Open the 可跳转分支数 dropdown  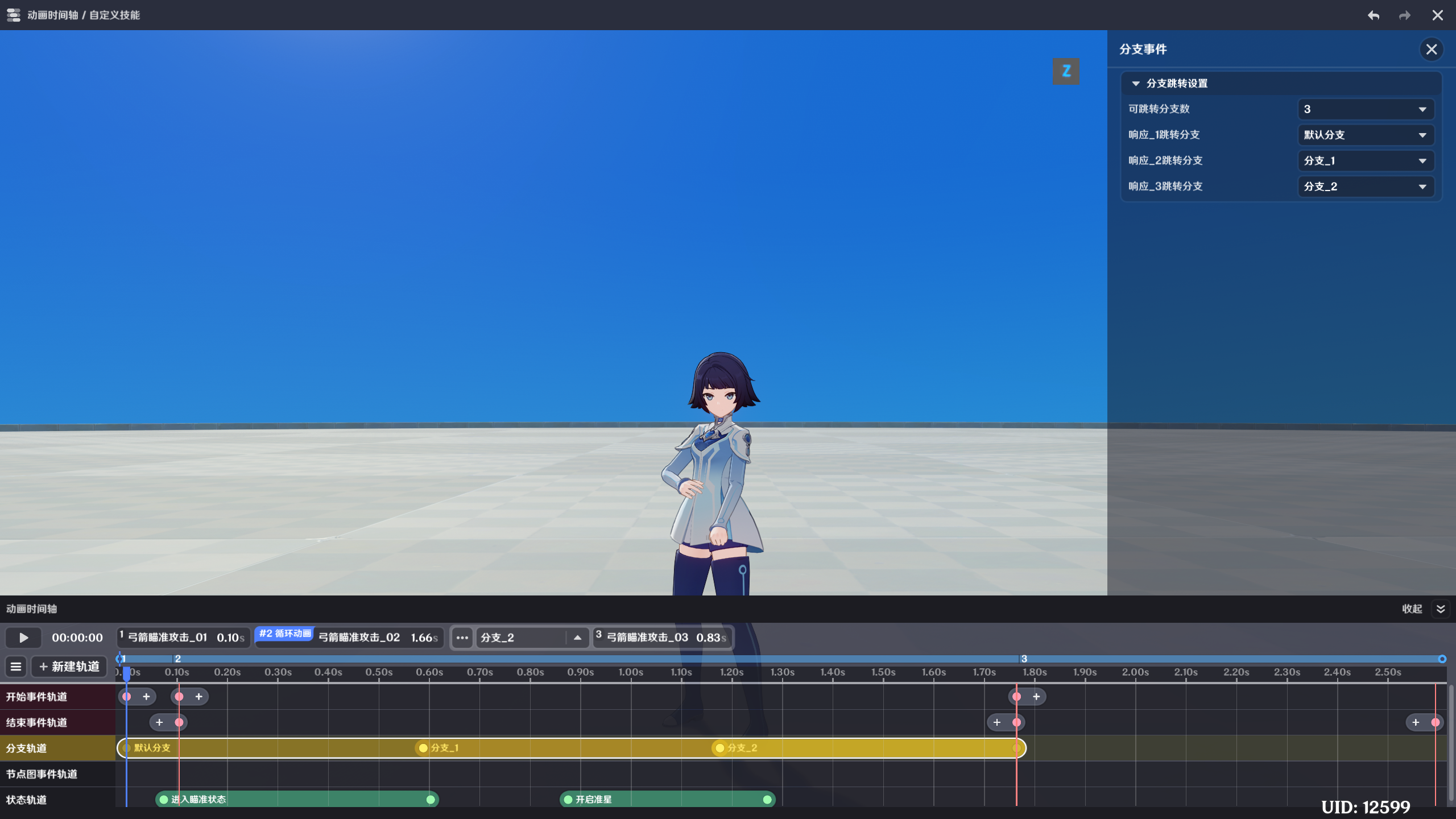pyautogui.click(x=1365, y=109)
